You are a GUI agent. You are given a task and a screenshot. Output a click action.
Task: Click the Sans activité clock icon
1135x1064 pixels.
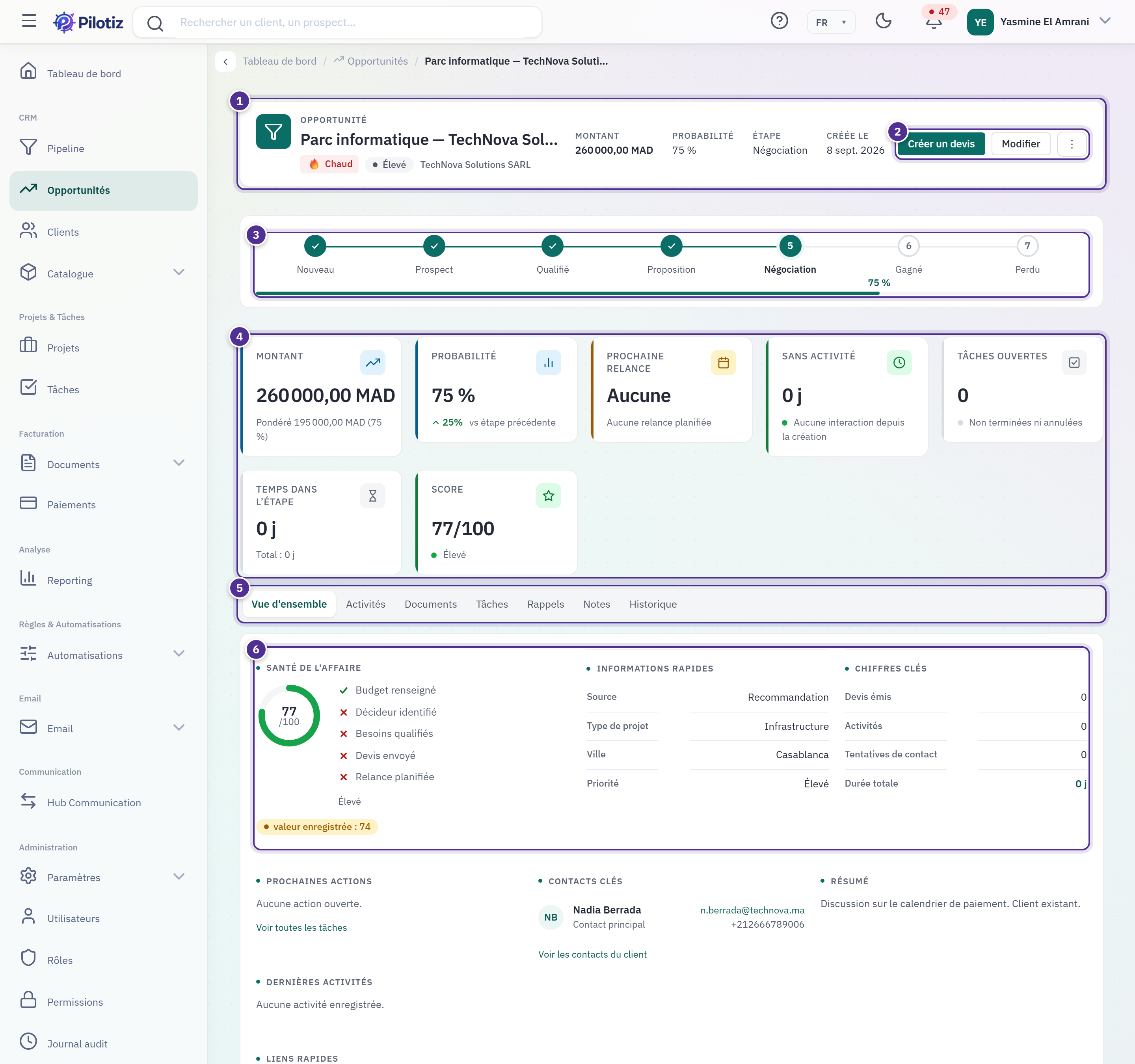pyautogui.click(x=899, y=363)
